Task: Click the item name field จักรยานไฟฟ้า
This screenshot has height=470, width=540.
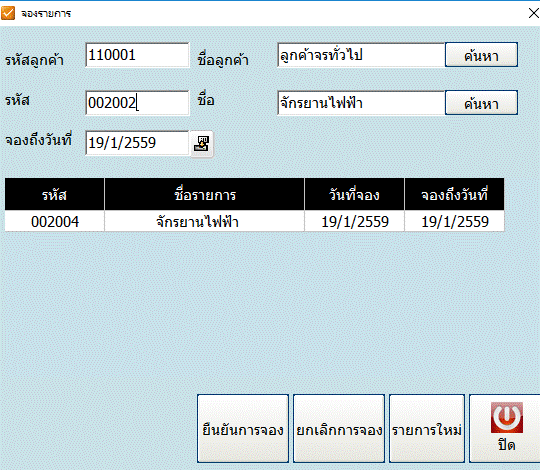Action: tap(361, 103)
